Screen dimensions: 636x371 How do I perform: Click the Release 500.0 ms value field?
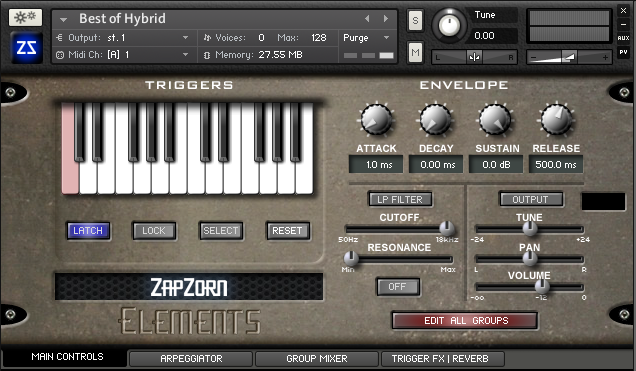tap(556, 165)
